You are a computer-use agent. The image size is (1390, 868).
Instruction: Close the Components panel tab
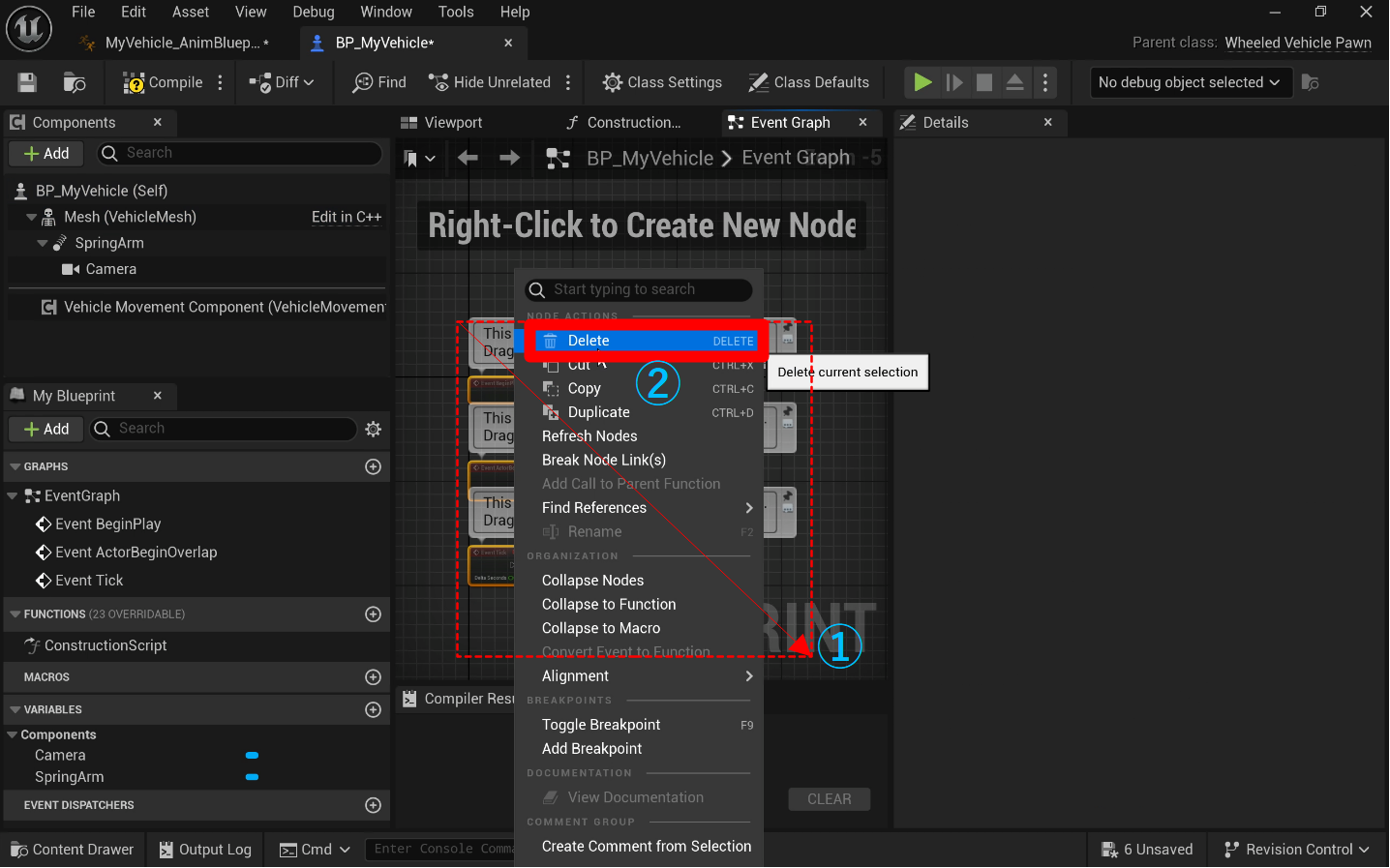coord(157,122)
